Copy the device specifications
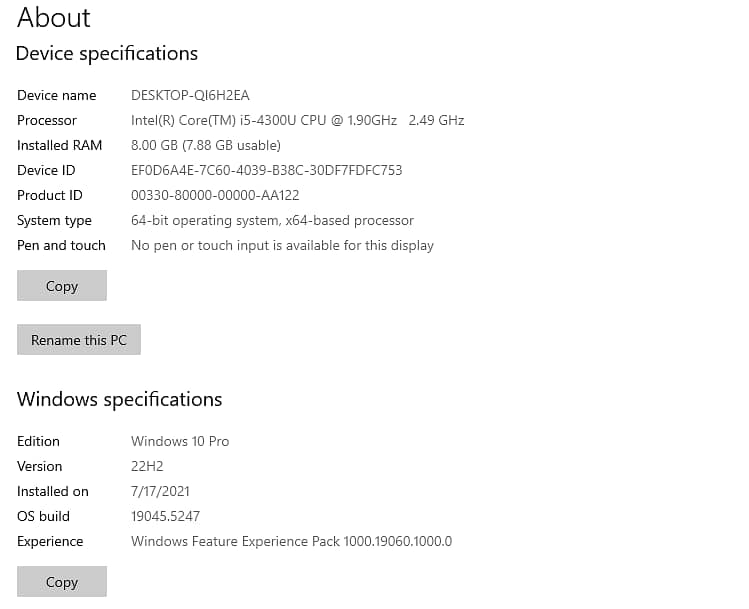The image size is (749, 609). pos(62,286)
